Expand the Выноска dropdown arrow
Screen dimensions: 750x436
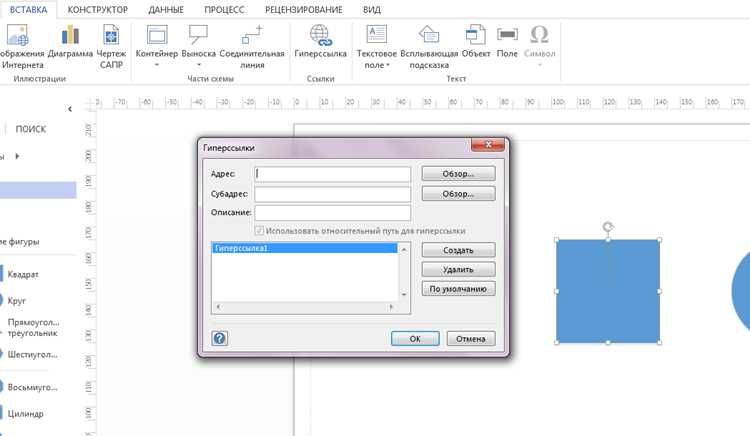tap(199, 65)
